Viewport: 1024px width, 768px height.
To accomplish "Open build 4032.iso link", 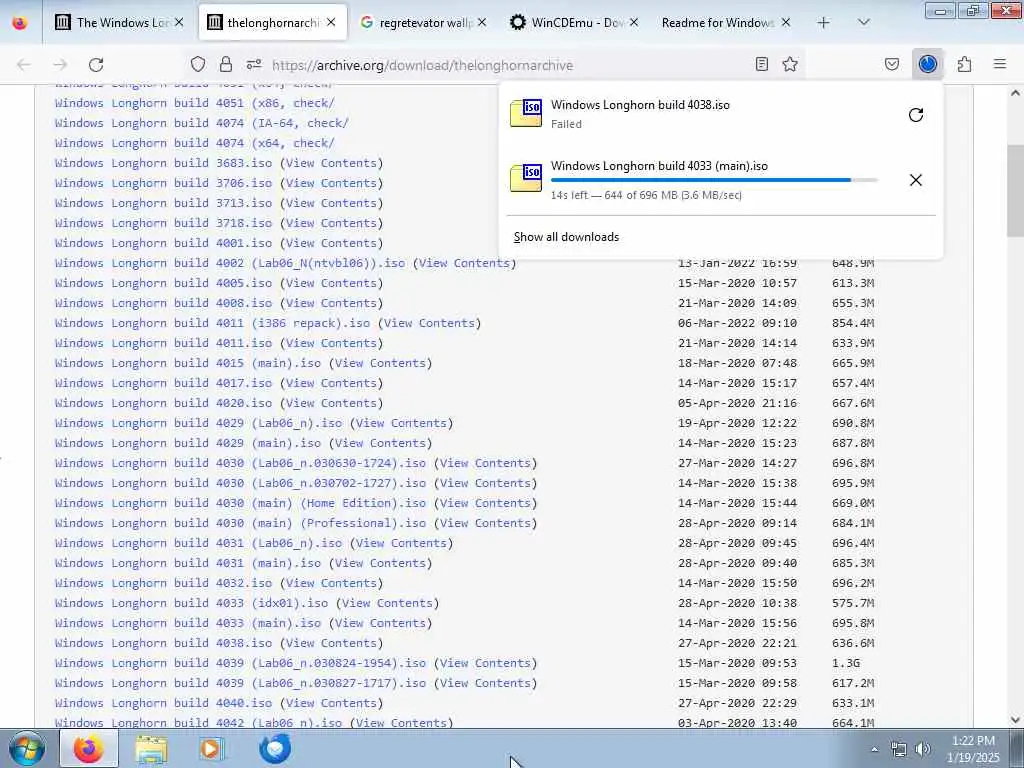I will [x=163, y=583].
